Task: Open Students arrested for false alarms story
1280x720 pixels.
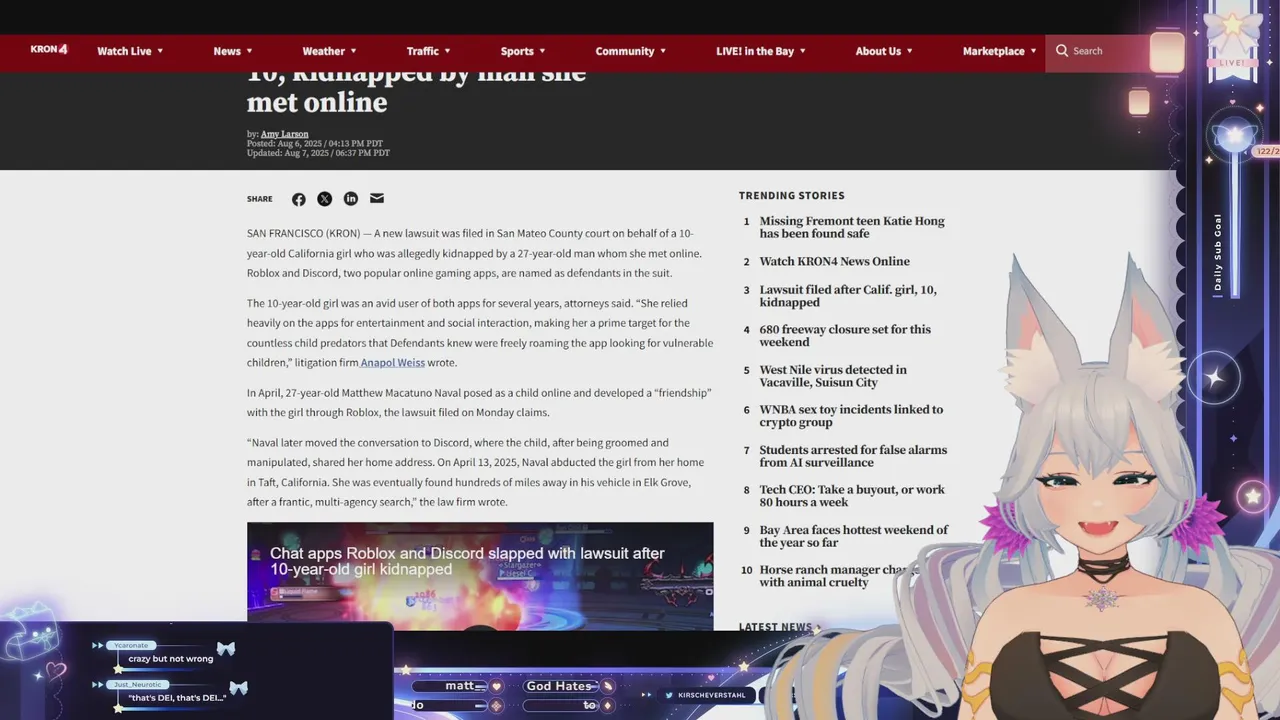Action: tap(852, 456)
